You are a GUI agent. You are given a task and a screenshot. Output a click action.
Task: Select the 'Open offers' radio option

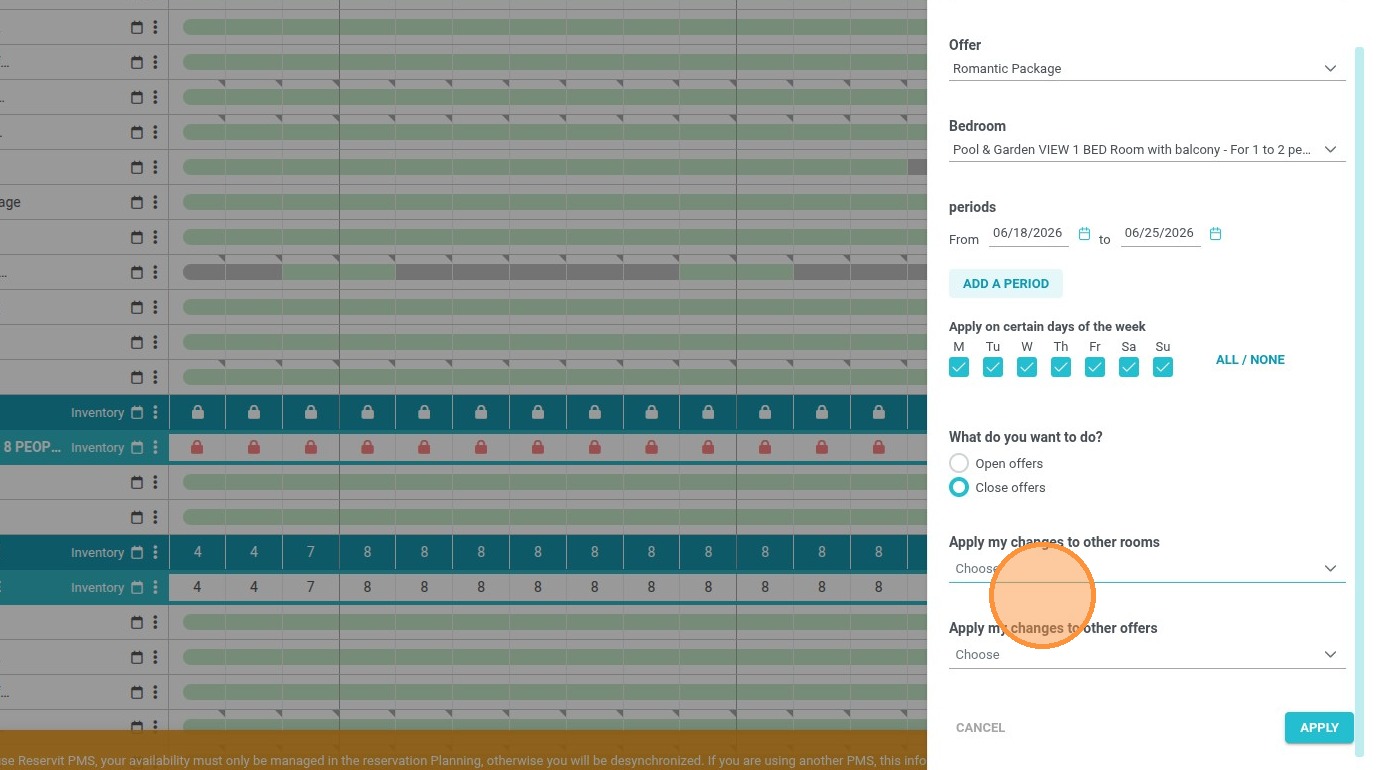point(959,463)
